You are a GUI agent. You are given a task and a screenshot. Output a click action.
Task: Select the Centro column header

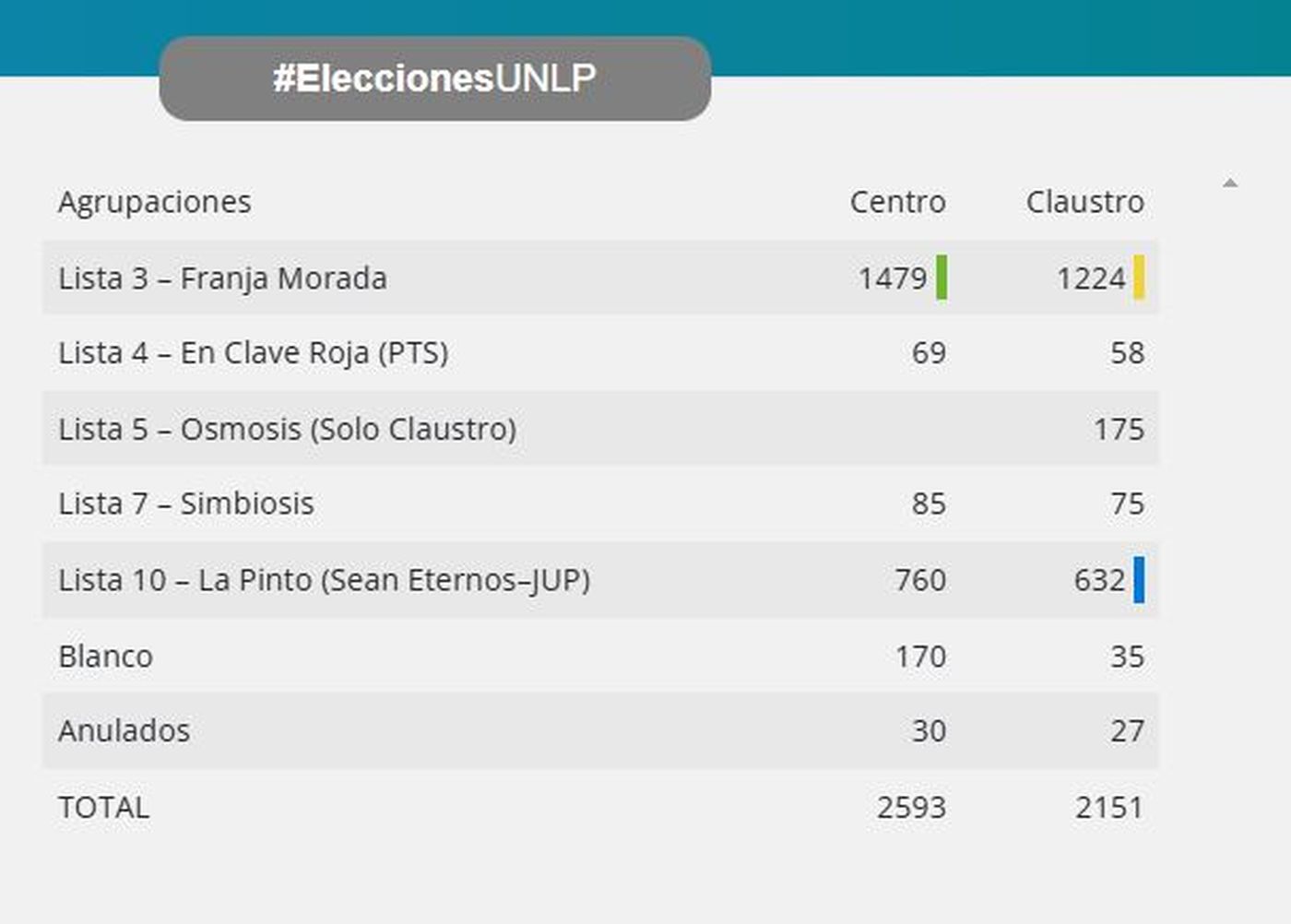pos(897,202)
